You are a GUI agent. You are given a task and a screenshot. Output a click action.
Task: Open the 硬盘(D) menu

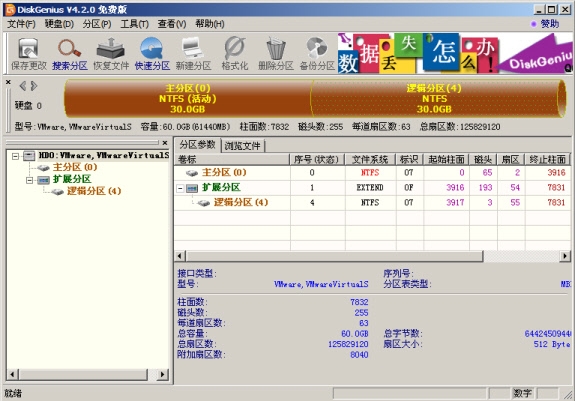point(59,24)
